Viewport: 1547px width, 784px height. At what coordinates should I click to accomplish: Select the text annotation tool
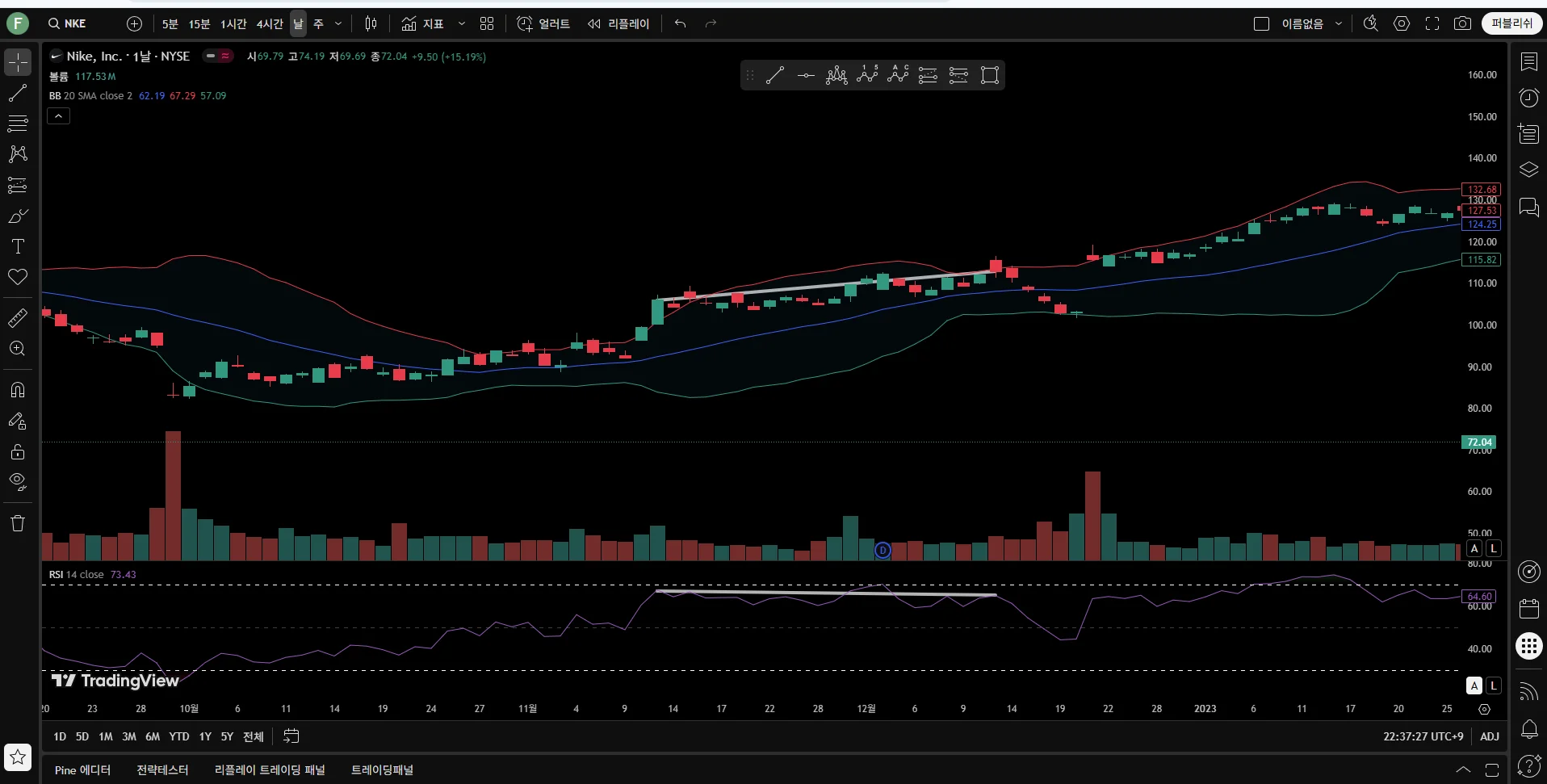click(18, 246)
